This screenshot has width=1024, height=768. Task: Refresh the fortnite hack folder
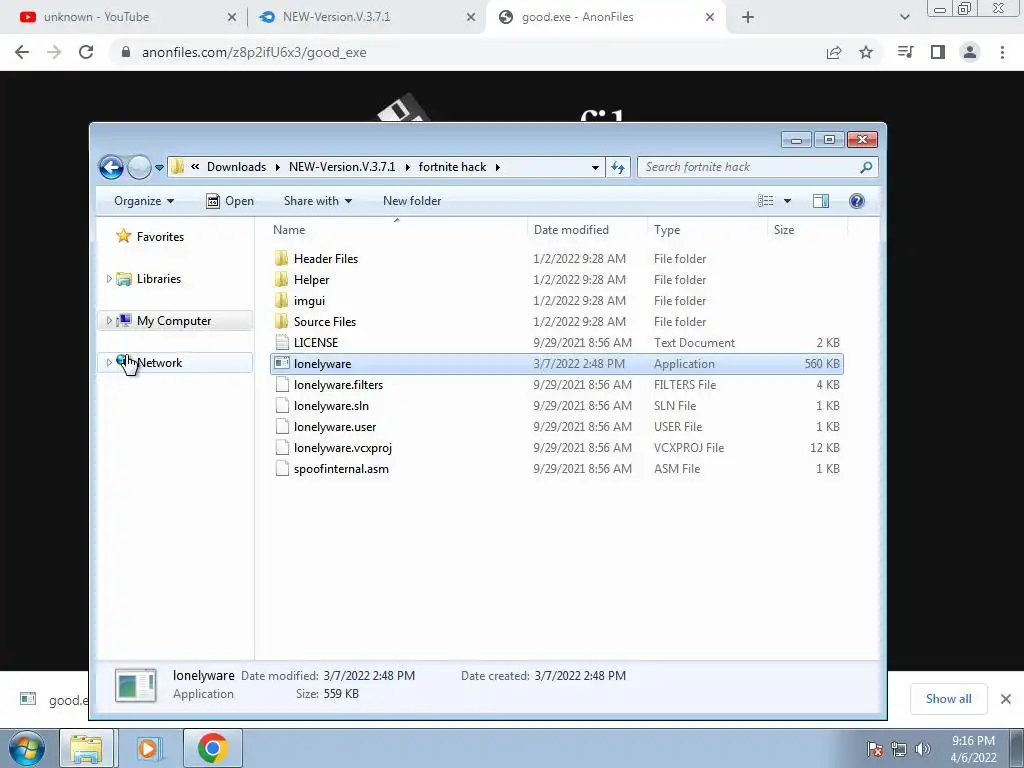tap(618, 167)
